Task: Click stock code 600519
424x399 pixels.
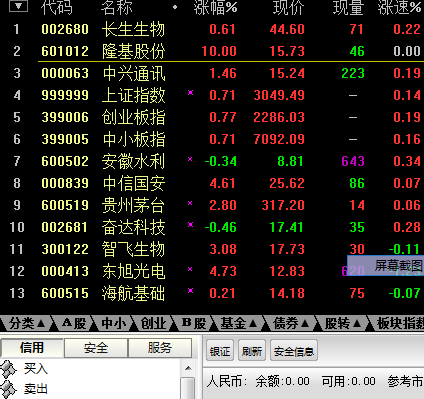Action: click(65, 205)
